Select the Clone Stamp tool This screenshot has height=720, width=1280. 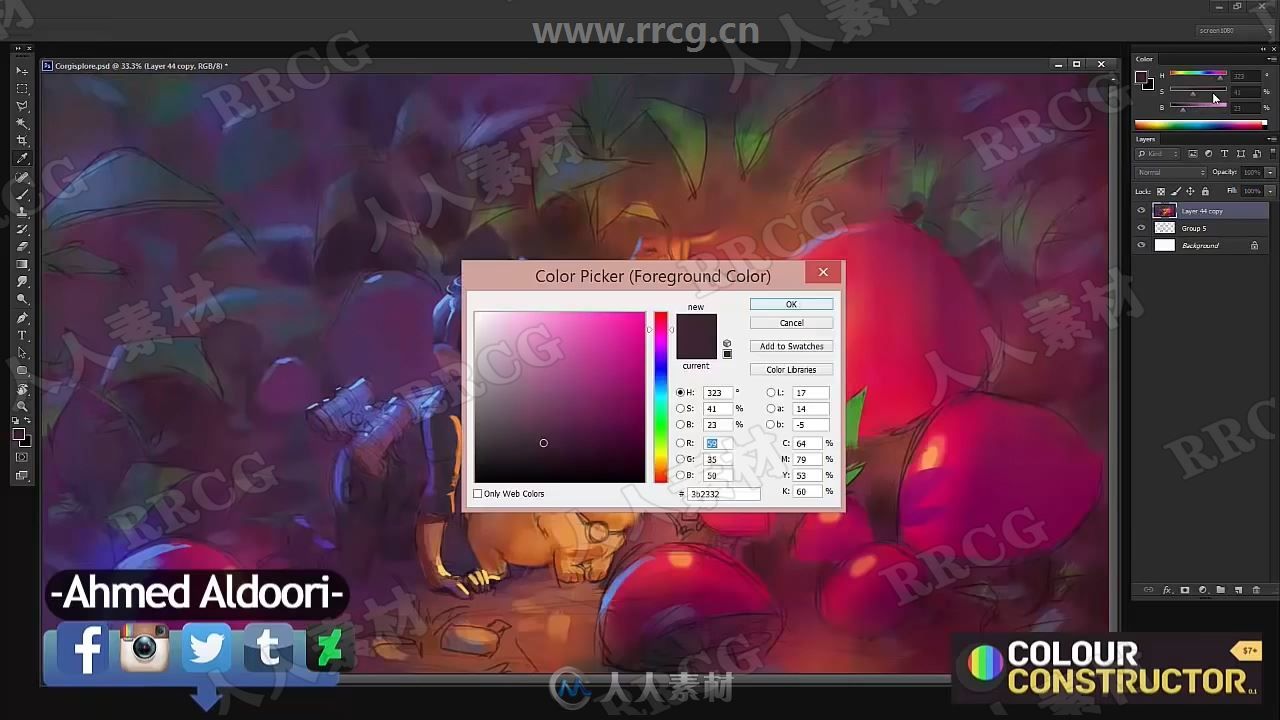click(22, 211)
